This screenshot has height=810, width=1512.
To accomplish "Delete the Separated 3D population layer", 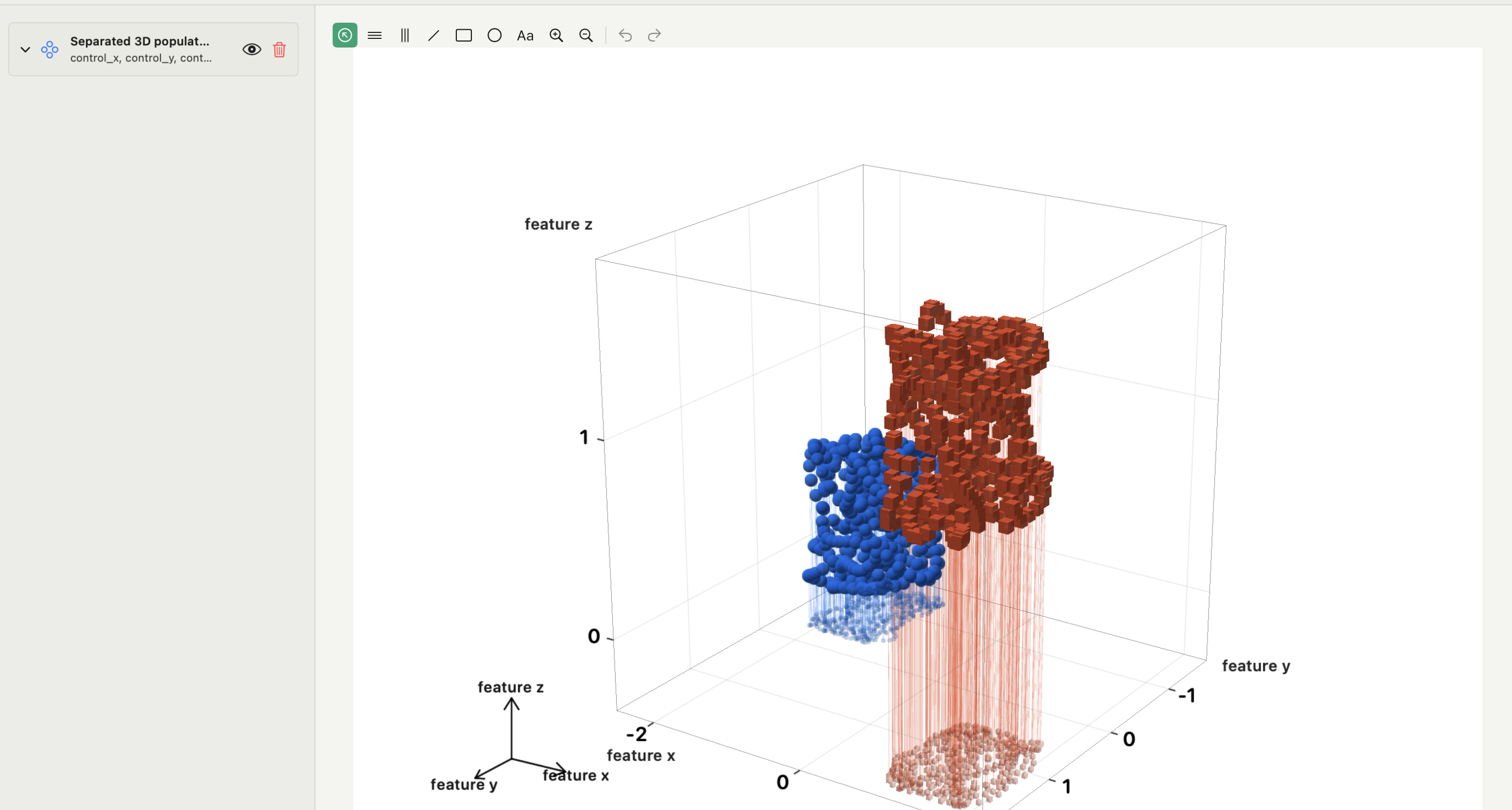I will 279,49.
